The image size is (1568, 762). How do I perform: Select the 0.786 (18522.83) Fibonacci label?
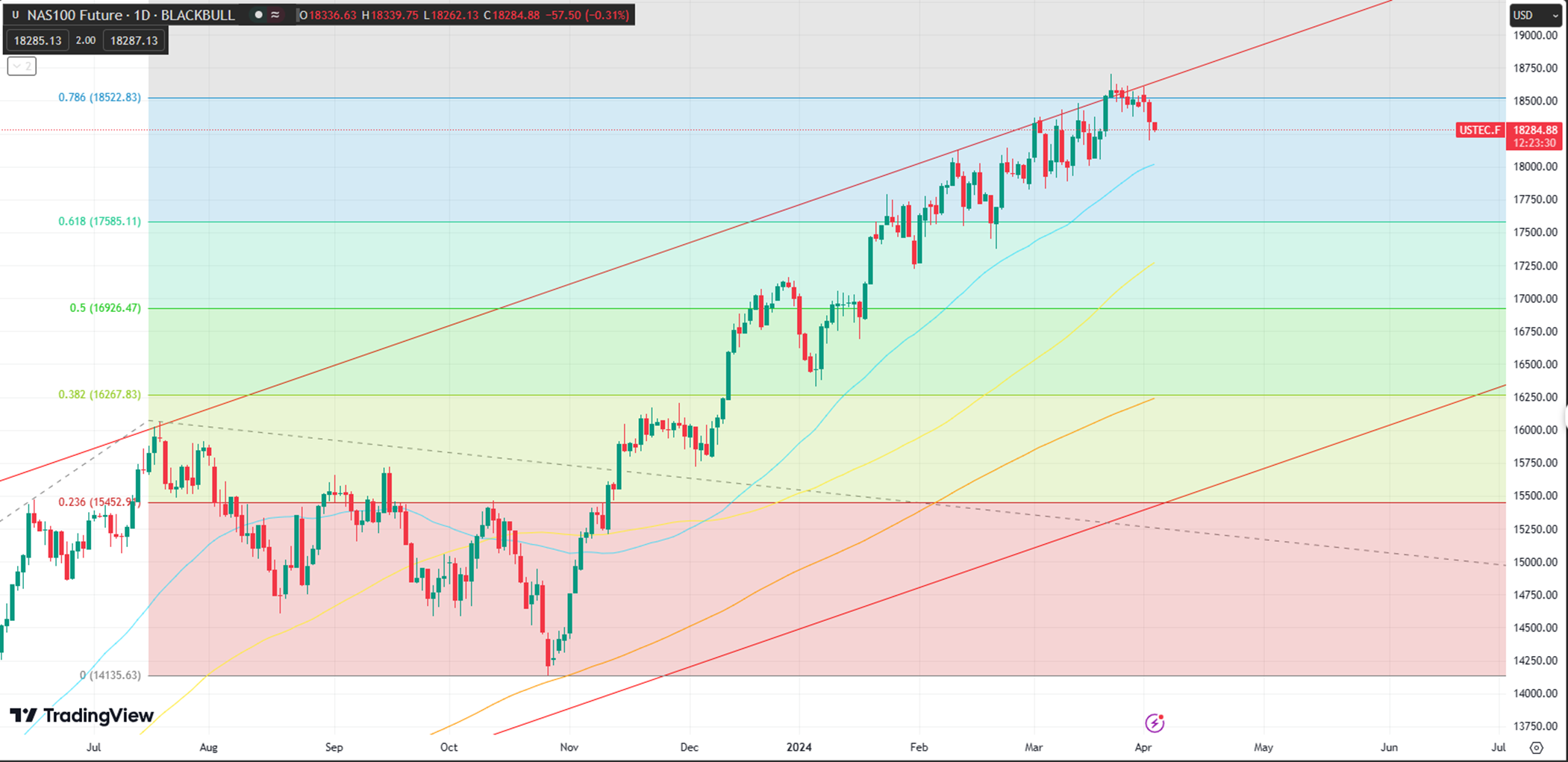click(x=99, y=97)
